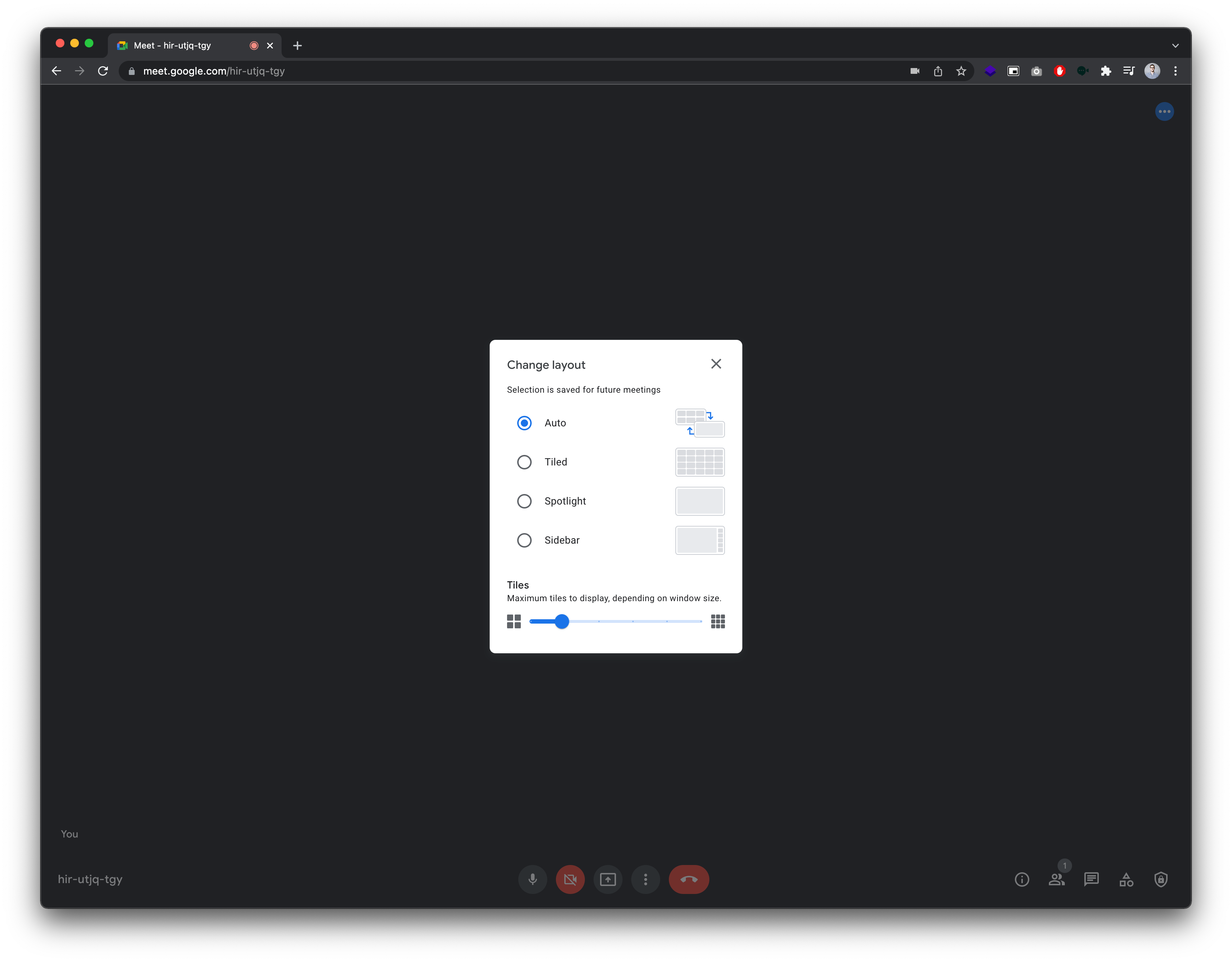Open host controls shield icon
Screen dimensions: 1232x962
tap(1160, 879)
